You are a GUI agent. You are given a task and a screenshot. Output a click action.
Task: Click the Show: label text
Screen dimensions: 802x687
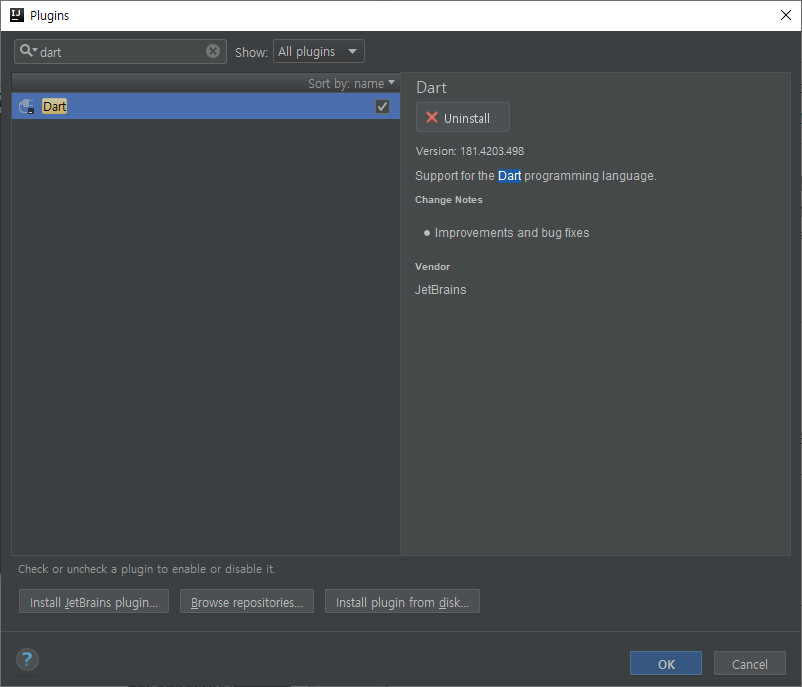point(251,52)
